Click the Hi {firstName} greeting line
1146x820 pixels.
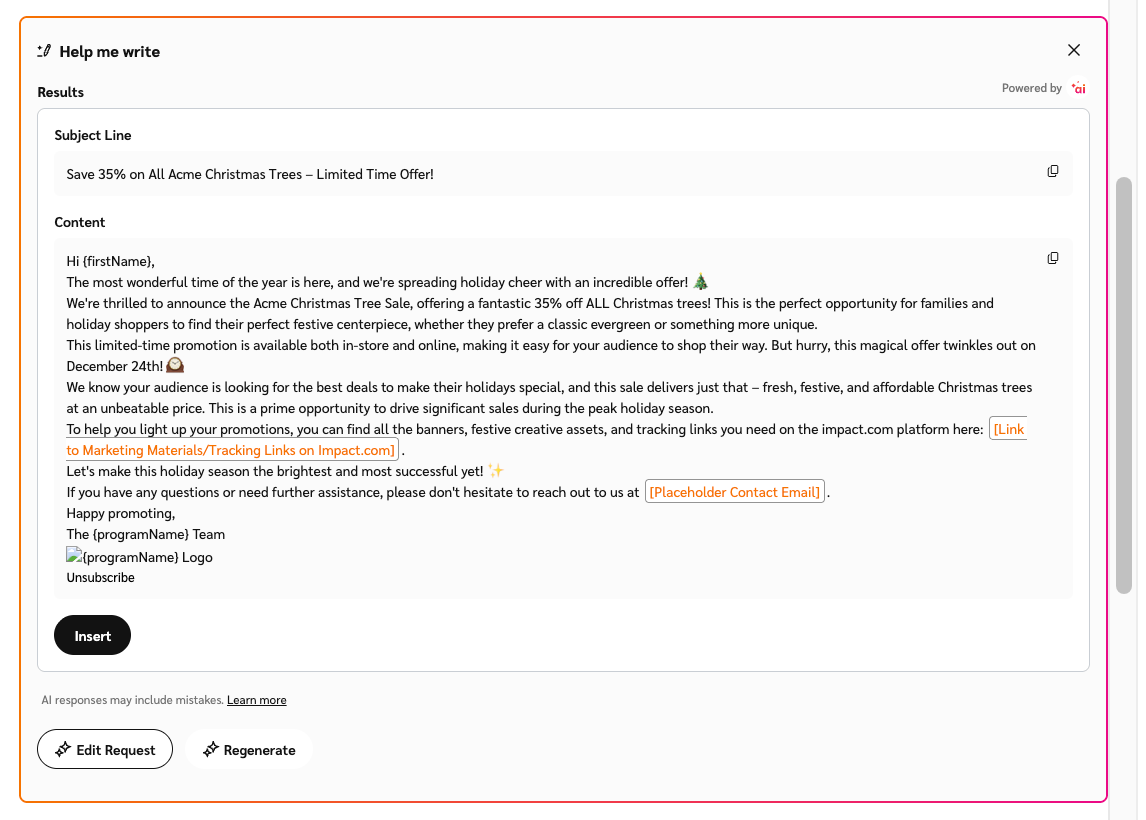click(111, 261)
